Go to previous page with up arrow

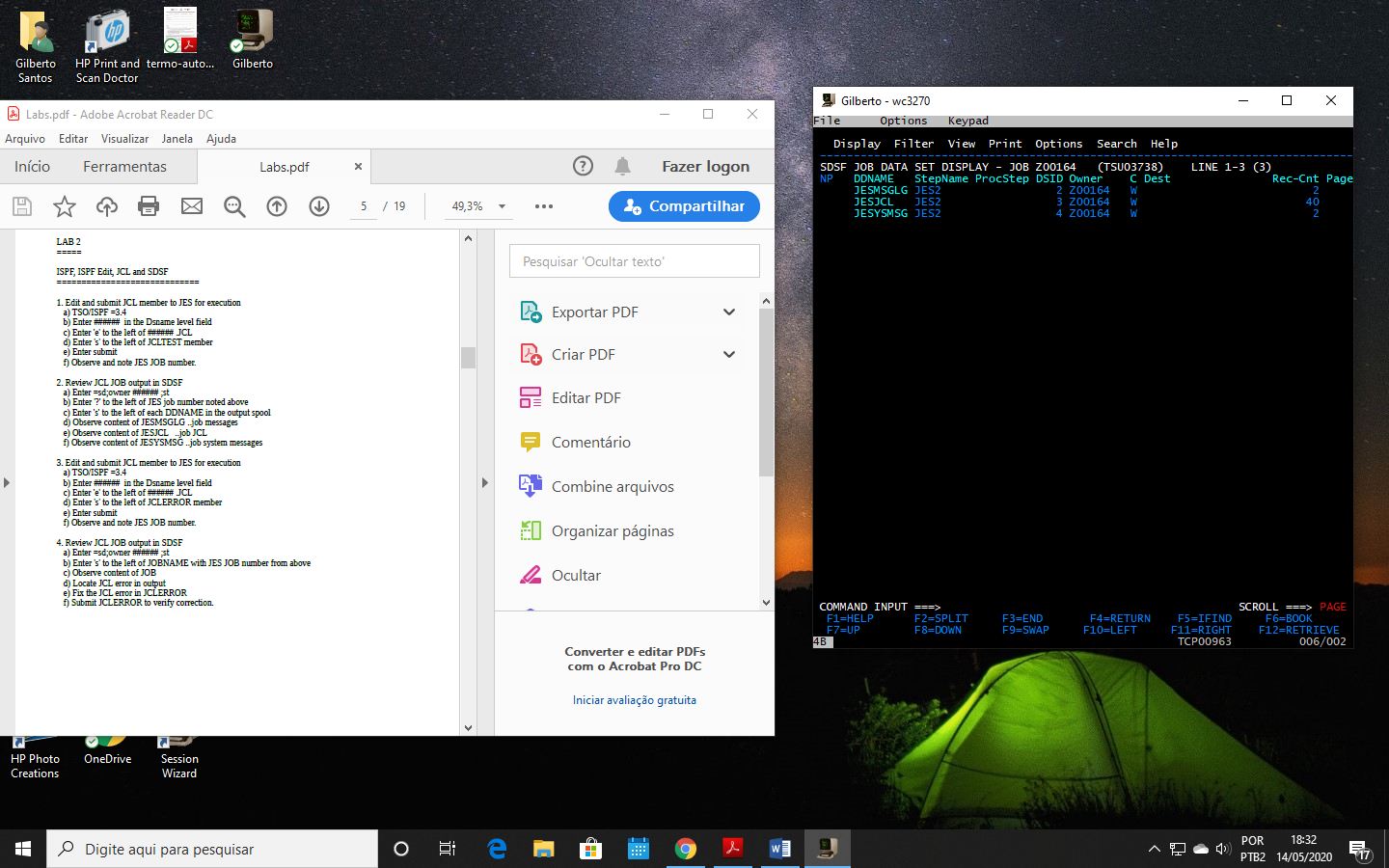(x=277, y=205)
